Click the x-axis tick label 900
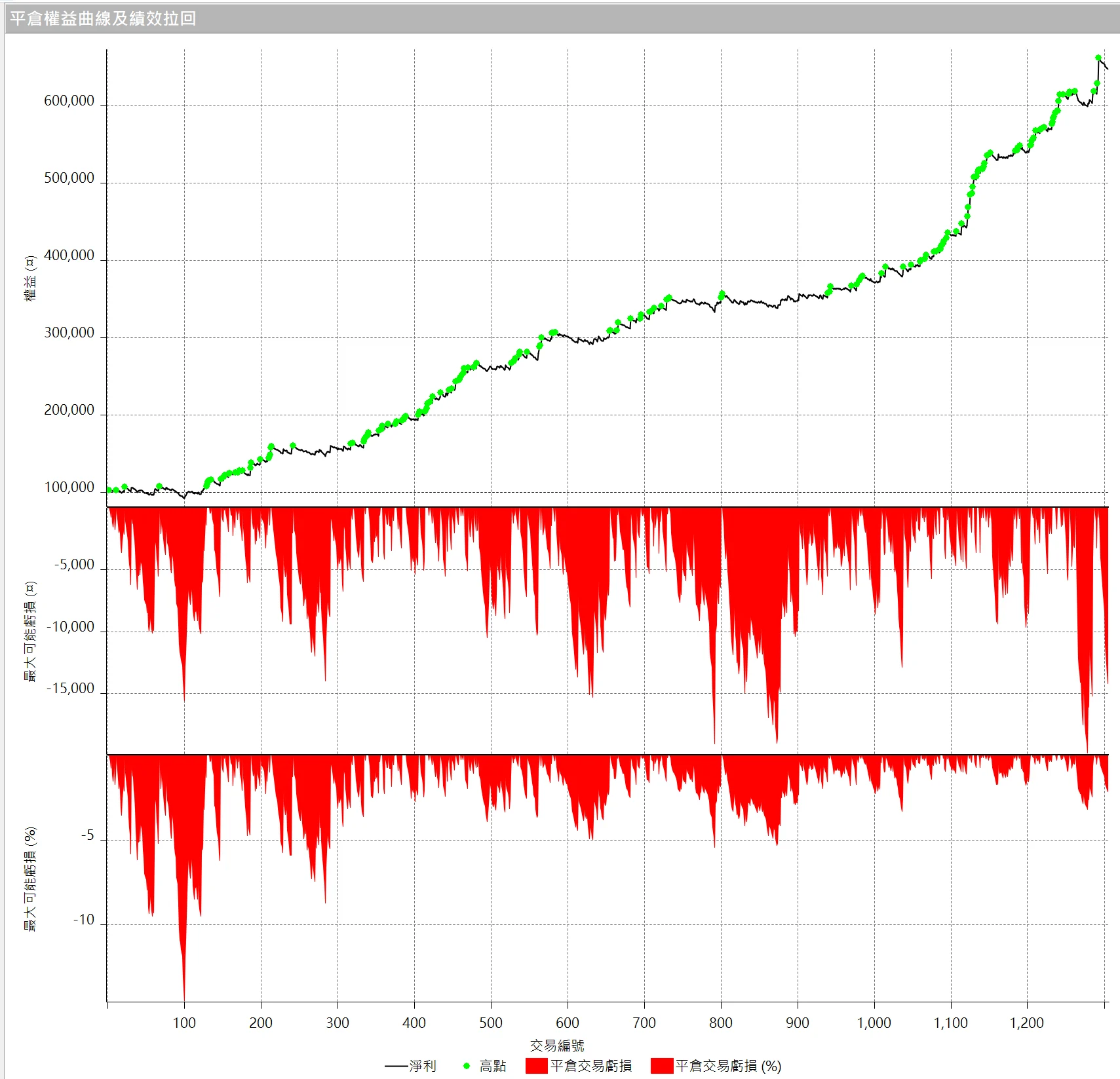The height and width of the screenshot is (1079, 1120). click(x=798, y=1023)
